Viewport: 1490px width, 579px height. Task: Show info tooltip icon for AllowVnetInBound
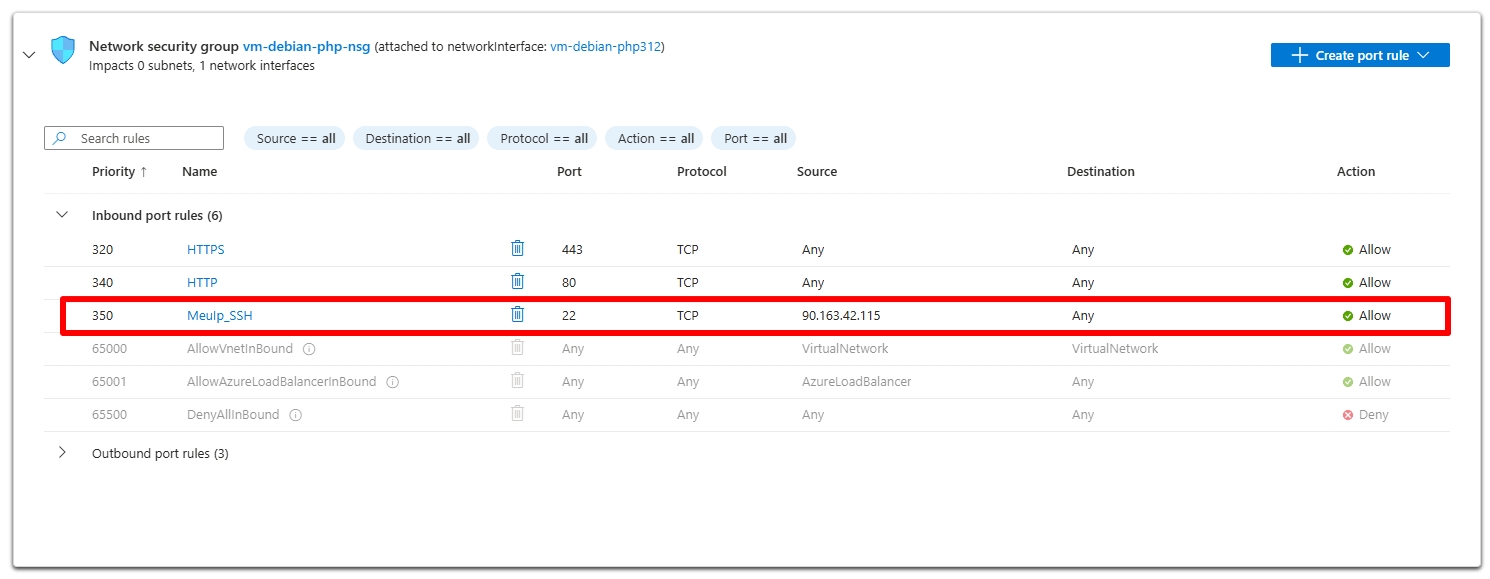click(x=309, y=349)
